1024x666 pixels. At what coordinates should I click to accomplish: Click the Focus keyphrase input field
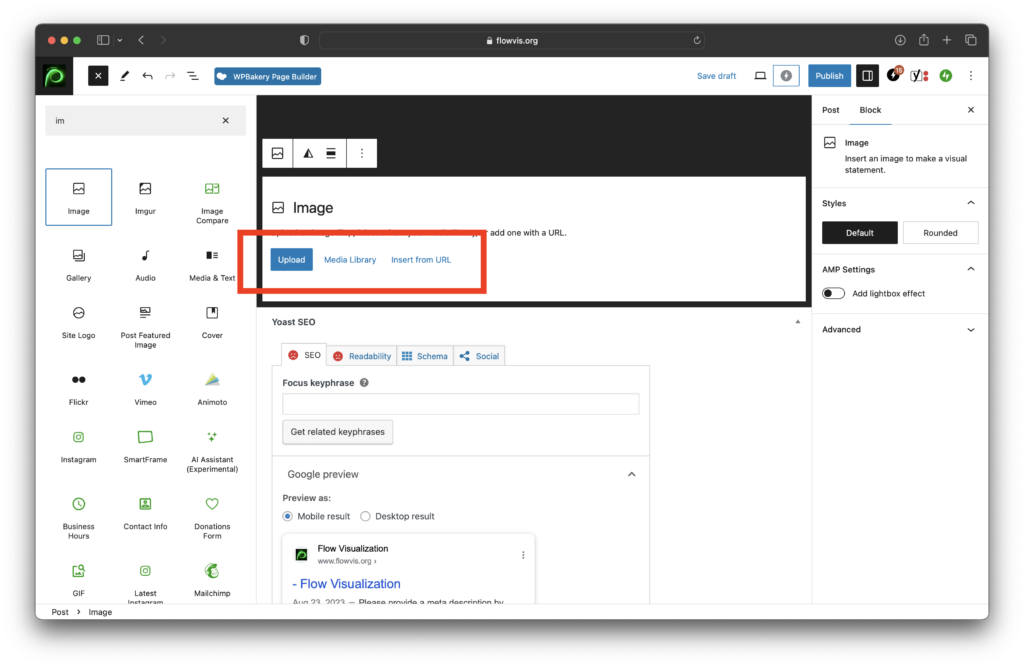(x=460, y=404)
